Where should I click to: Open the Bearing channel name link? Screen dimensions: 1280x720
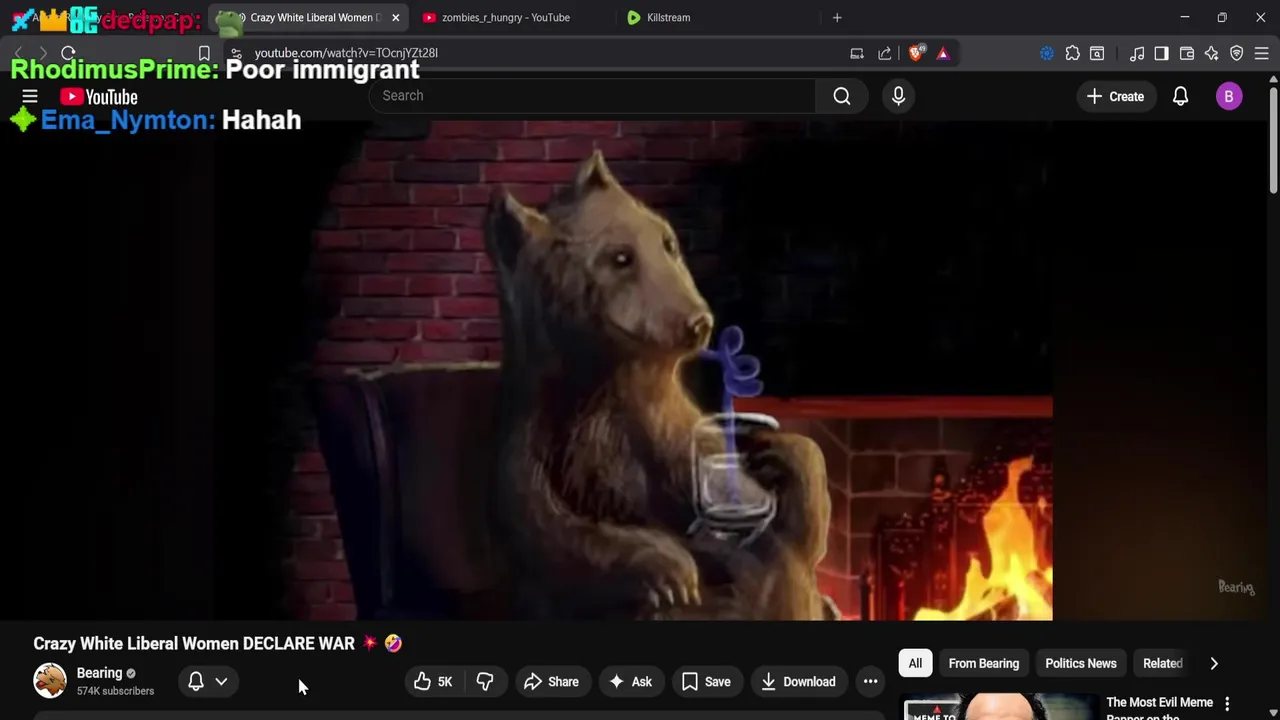(99, 673)
